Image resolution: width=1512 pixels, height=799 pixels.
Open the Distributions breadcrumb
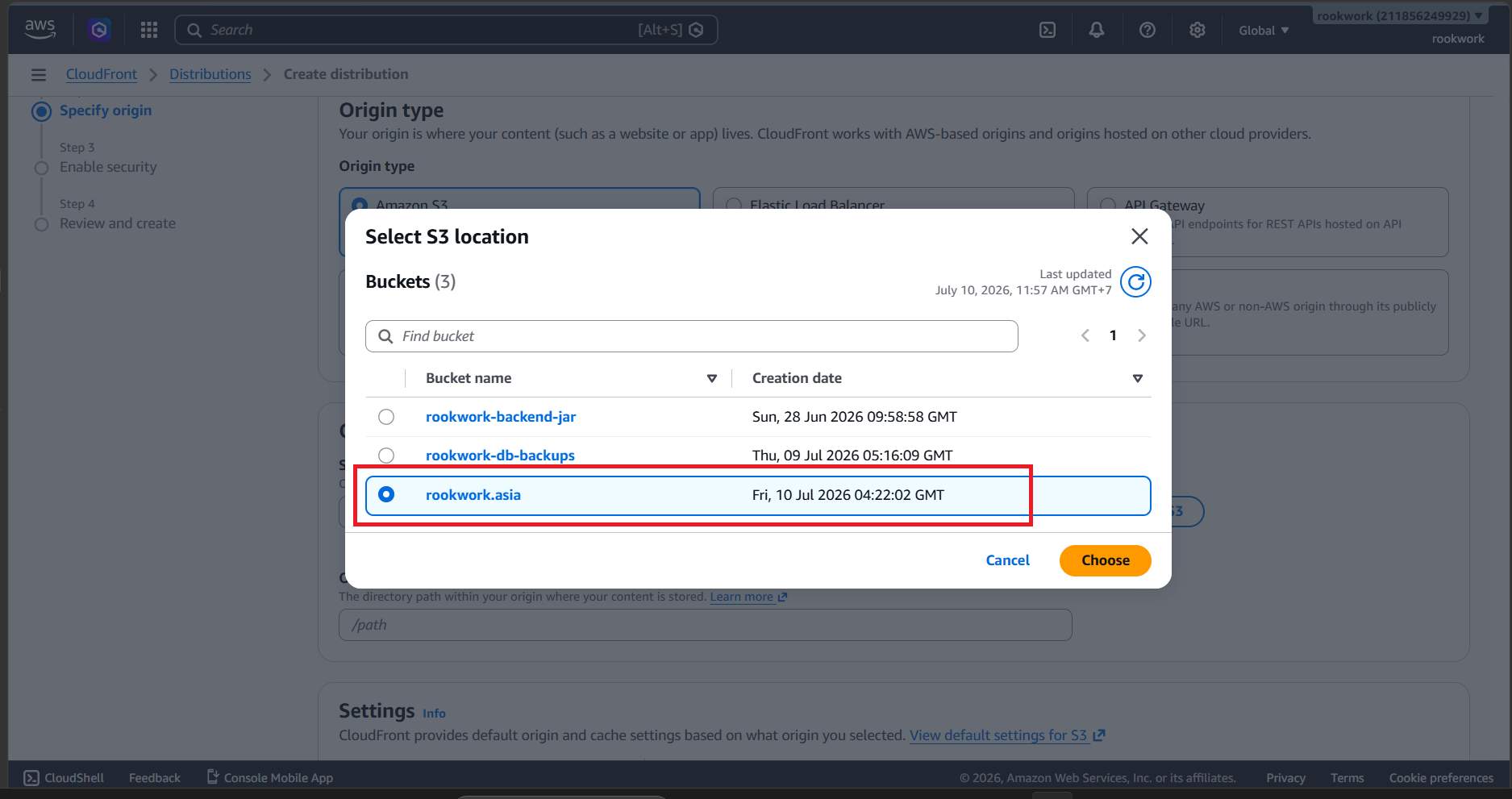point(210,74)
